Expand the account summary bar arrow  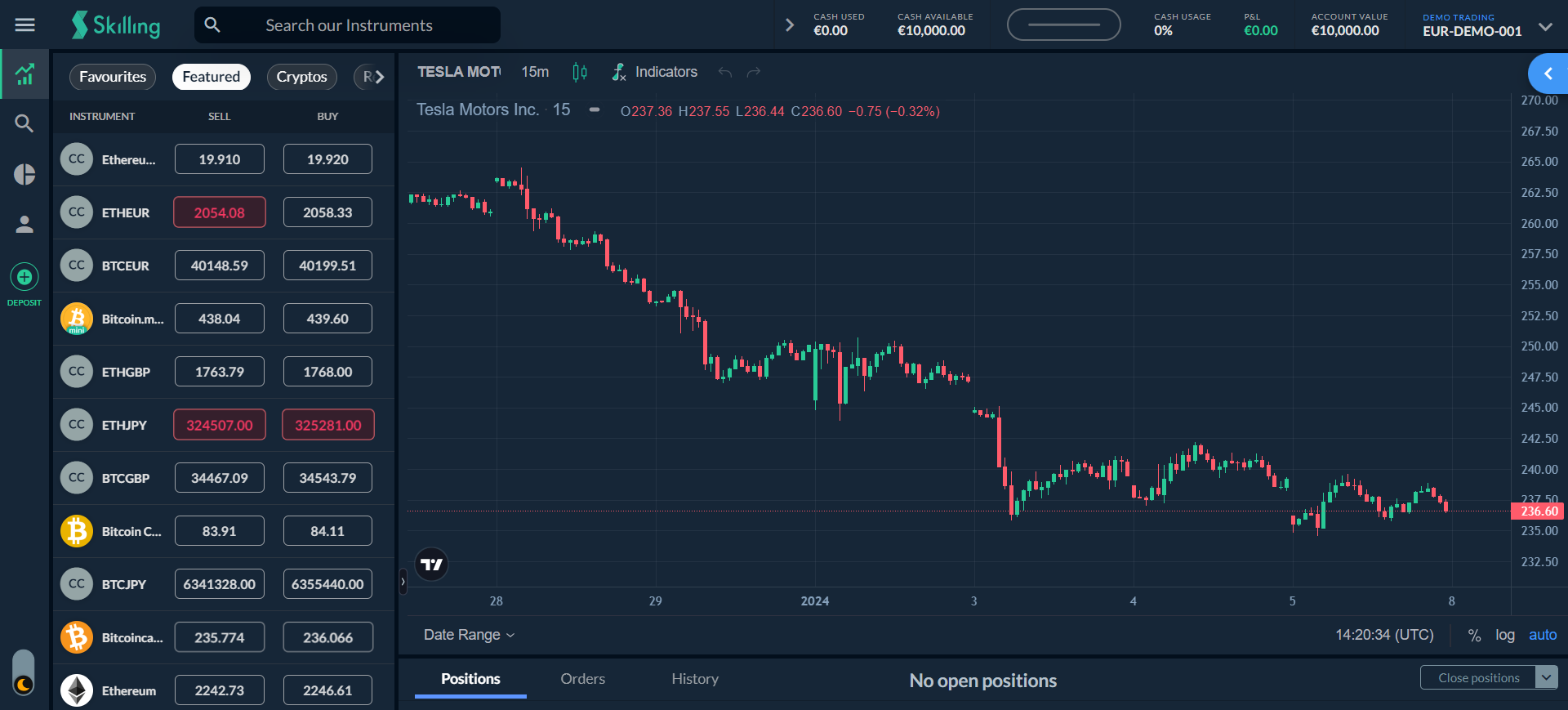click(x=789, y=25)
